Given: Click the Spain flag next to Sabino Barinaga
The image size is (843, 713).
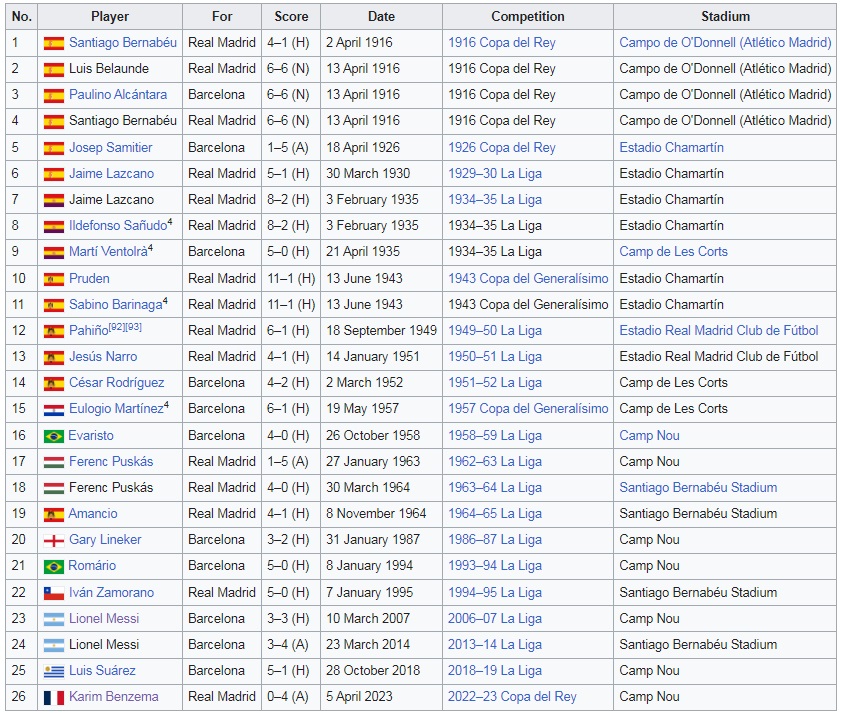Looking at the screenshot, I should (54, 305).
